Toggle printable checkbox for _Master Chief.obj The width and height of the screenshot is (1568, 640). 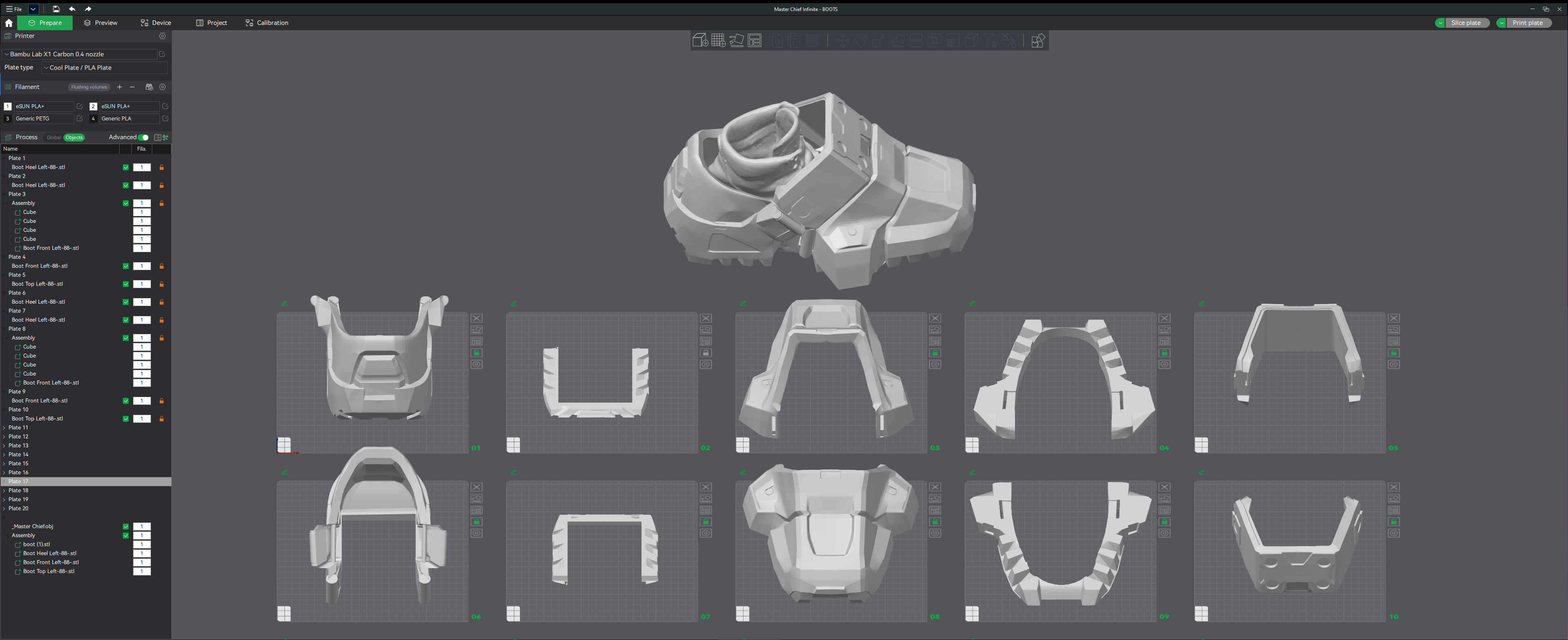pyautogui.click(x=126, y=527)
